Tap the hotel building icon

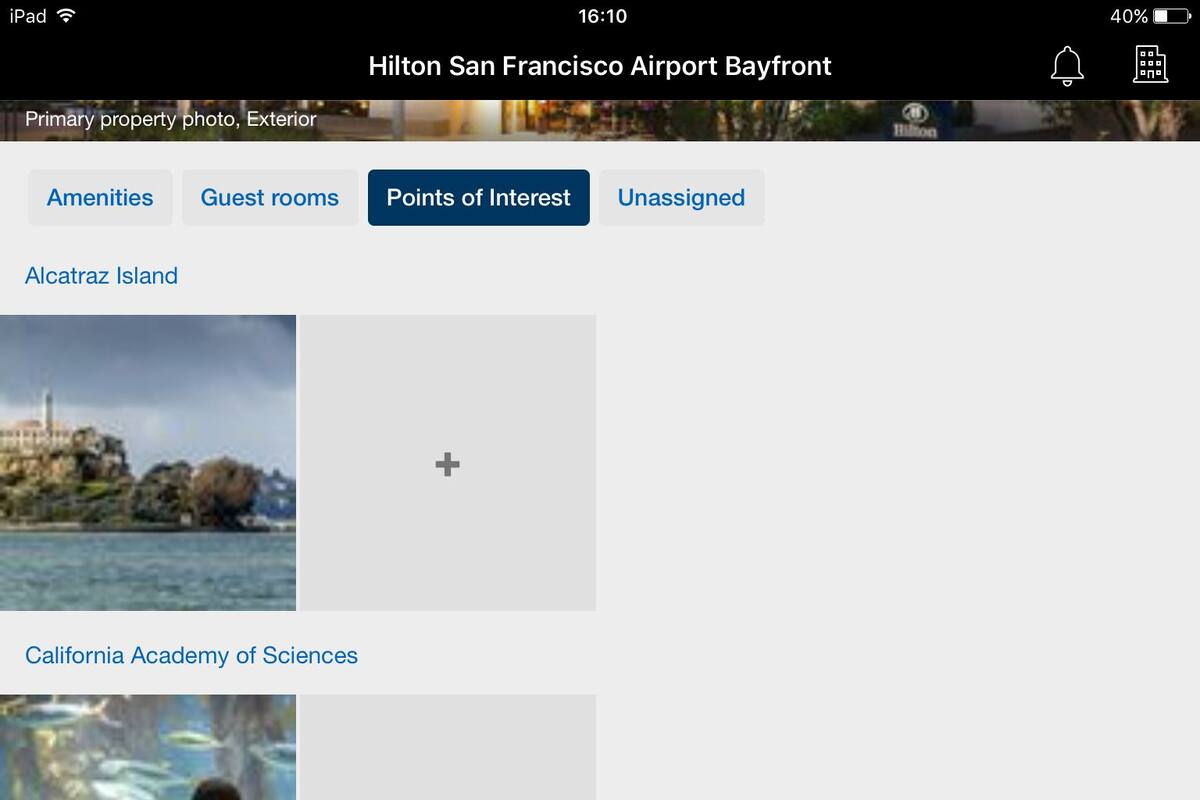pyautogui.click(x=1150, y=65)
